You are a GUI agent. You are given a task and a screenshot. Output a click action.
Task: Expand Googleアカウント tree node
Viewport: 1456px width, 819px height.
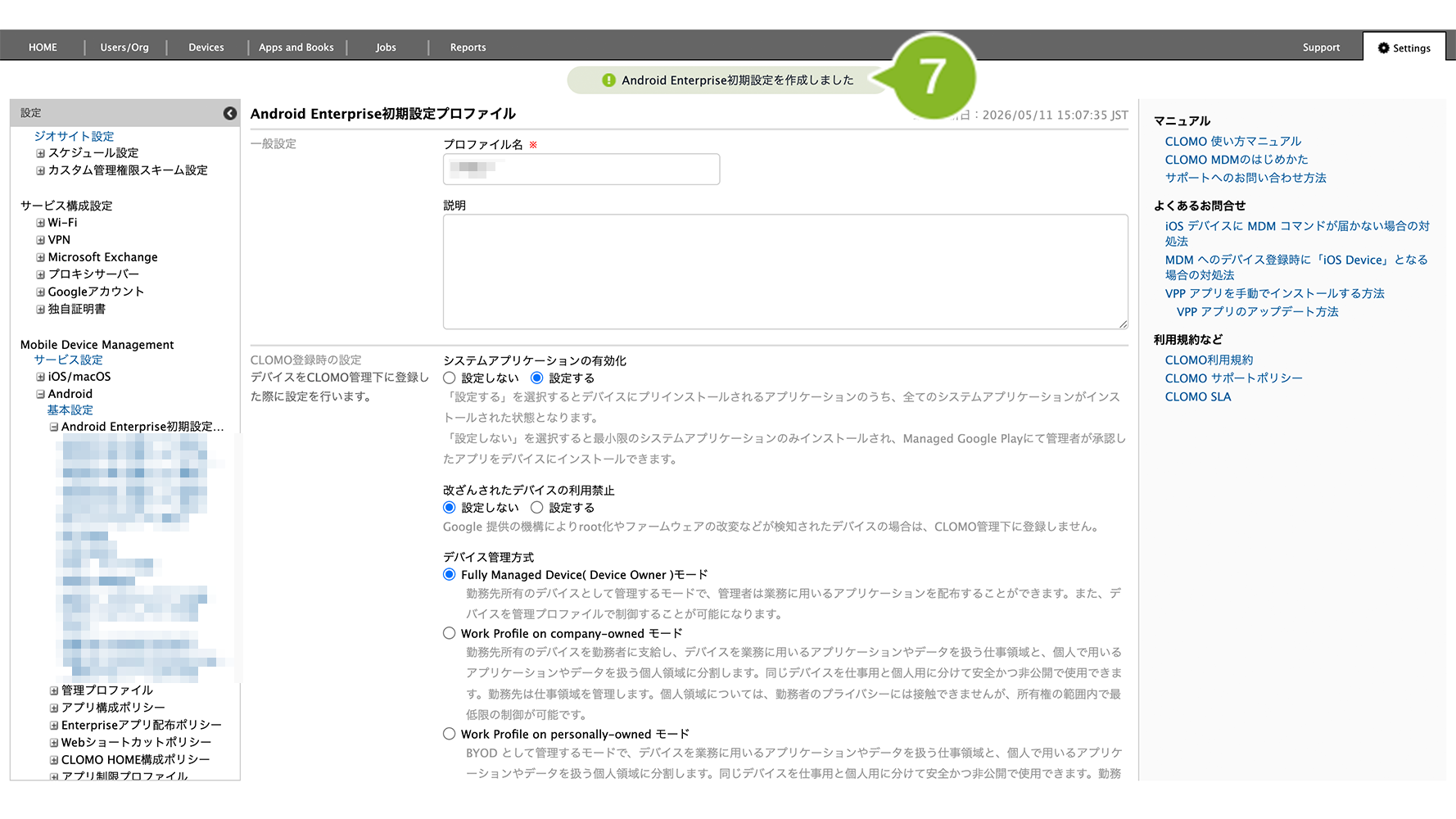[x=40, y=292]
